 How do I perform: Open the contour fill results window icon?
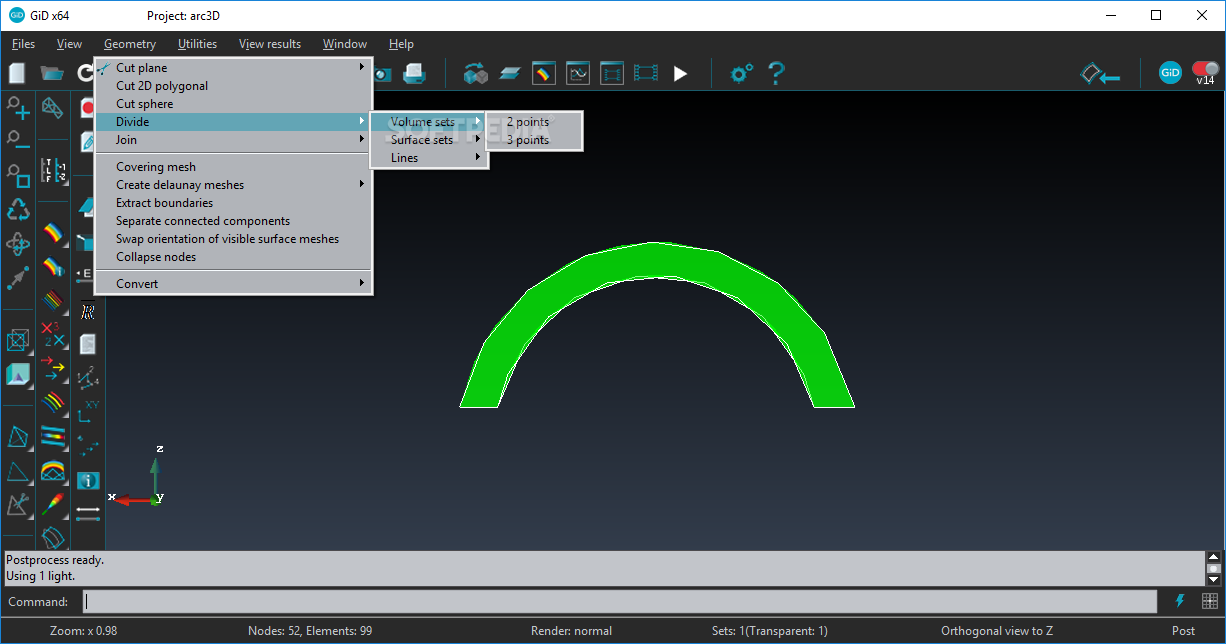543,73
